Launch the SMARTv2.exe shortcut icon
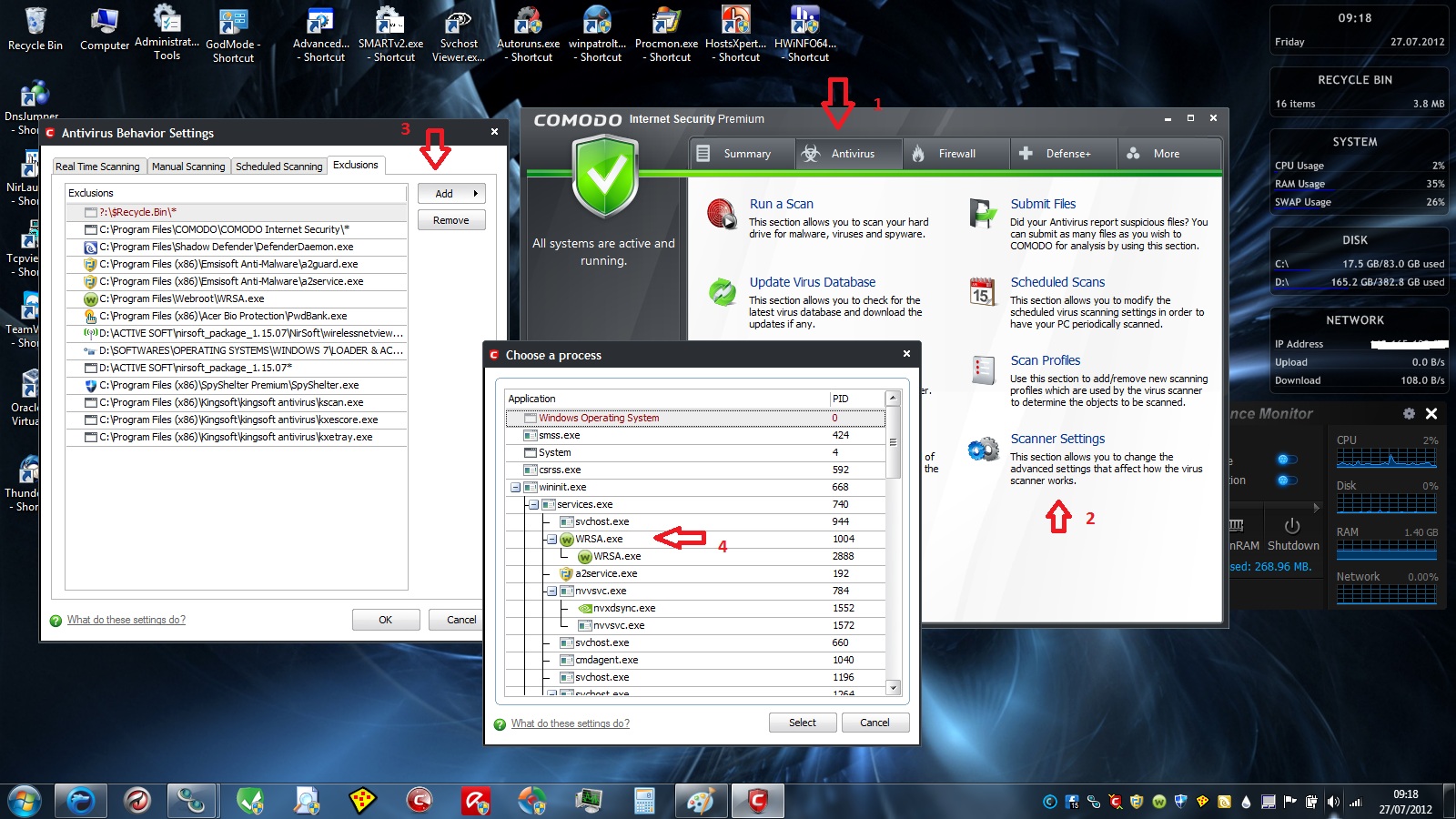 (x=390, y=35)
